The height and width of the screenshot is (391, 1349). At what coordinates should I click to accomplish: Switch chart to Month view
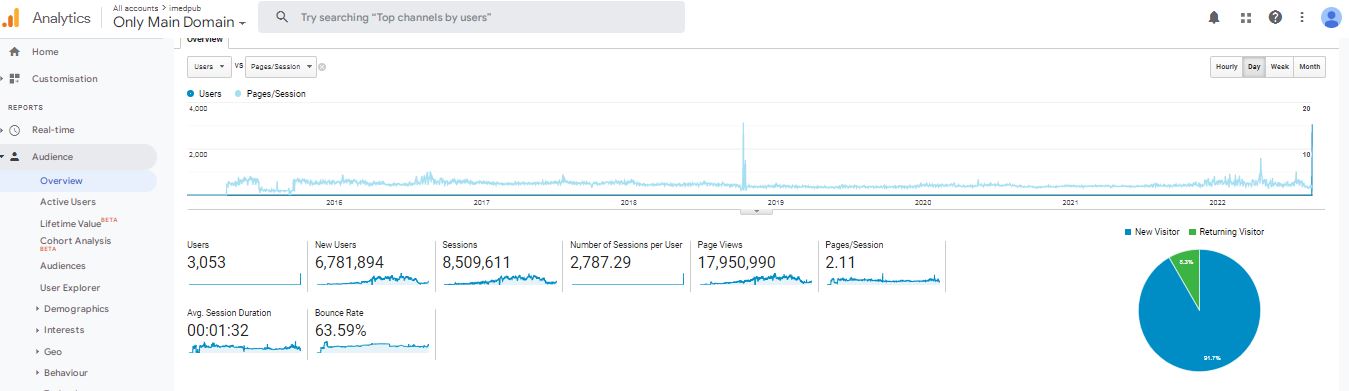1309,67
